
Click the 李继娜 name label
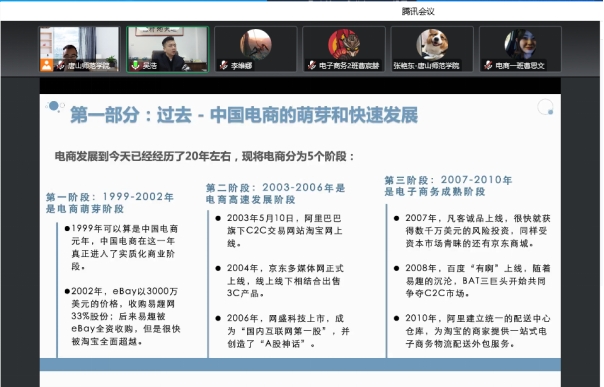coord(242,66)
